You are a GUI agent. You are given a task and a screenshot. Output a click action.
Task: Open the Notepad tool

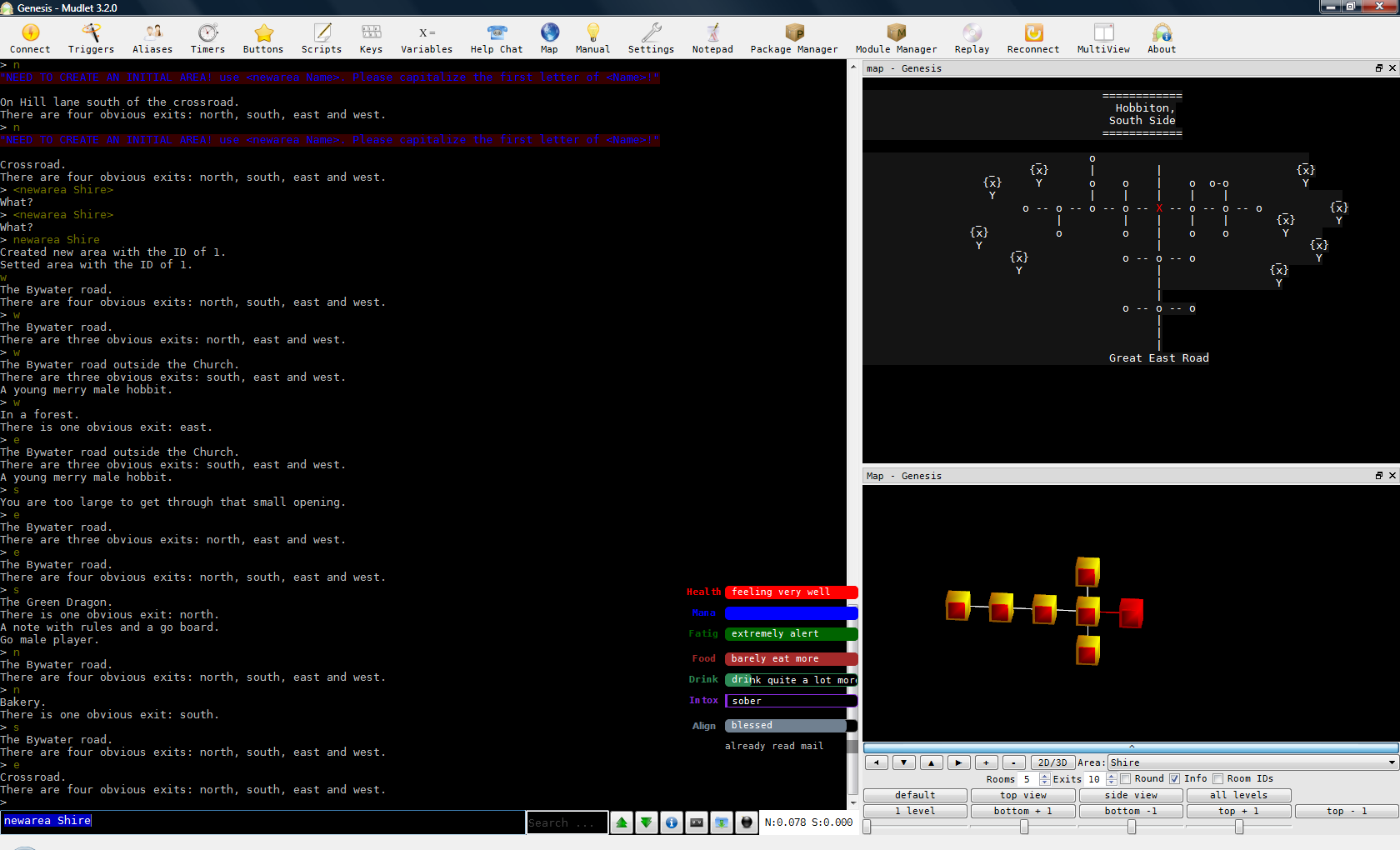pyautogui.click(x=712, y=38)
